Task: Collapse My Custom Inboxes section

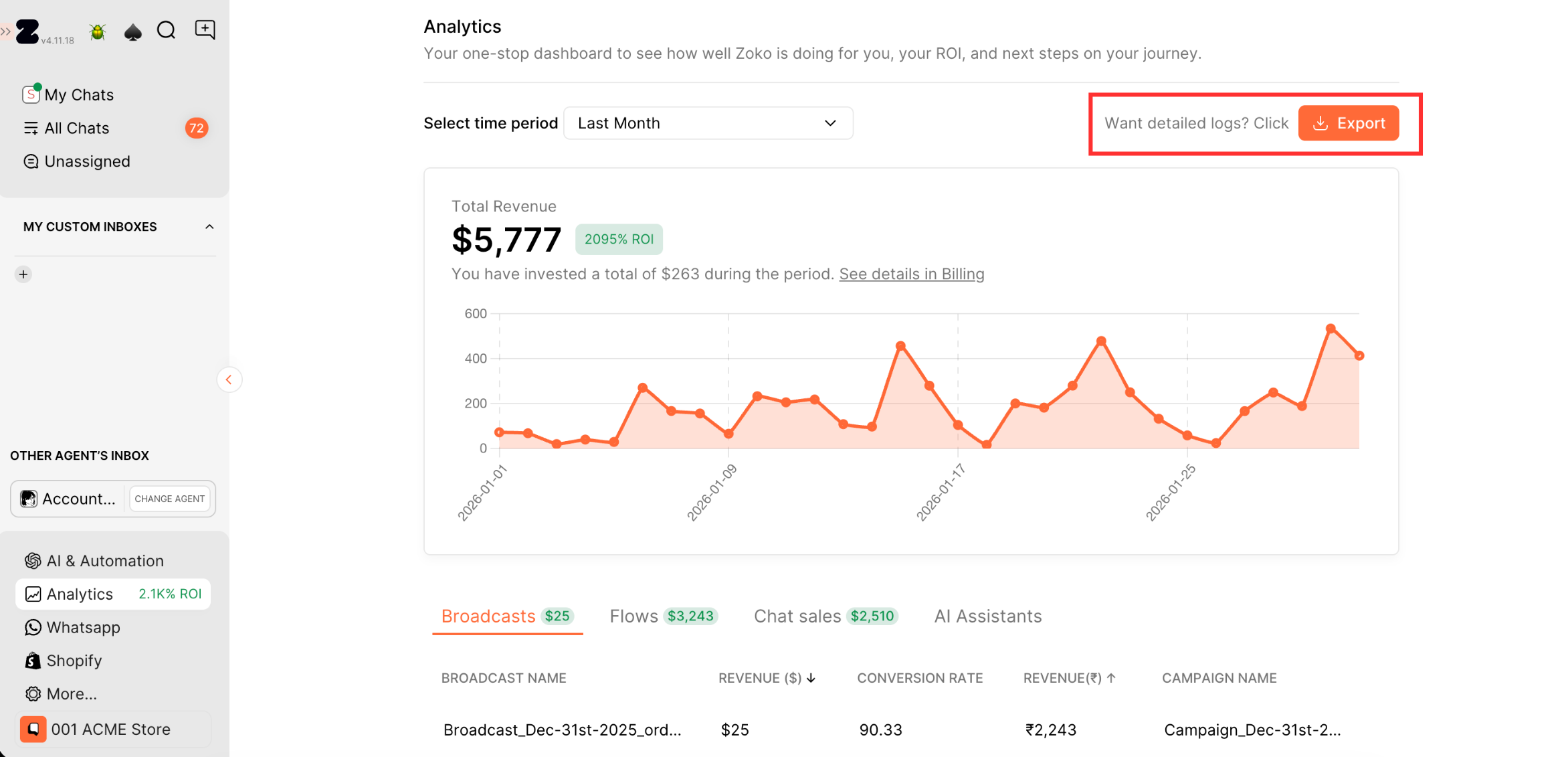Action: tap(209, 227)
